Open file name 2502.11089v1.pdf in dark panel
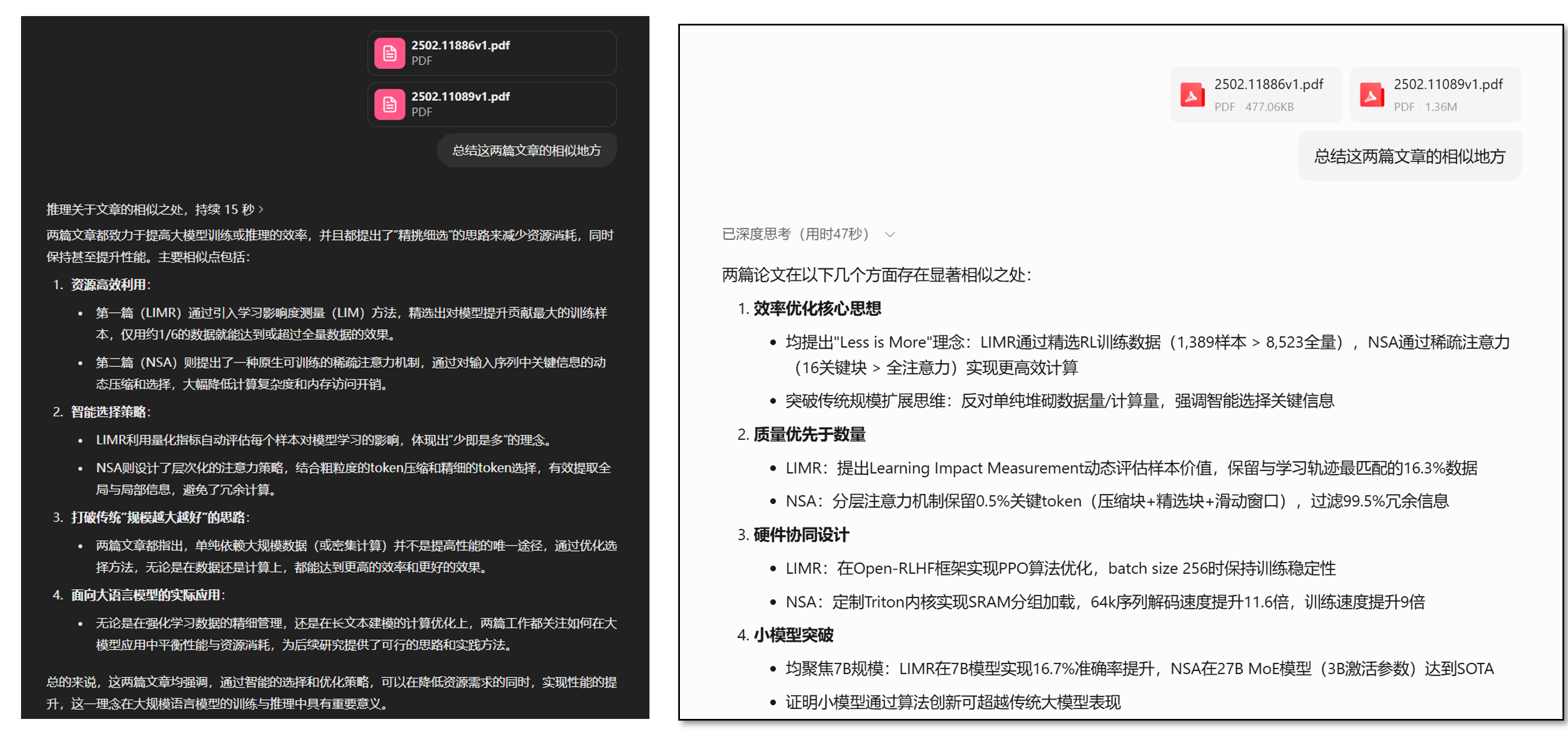The height and width of the screenshot is (735, 1568). [x=460, y=96]
